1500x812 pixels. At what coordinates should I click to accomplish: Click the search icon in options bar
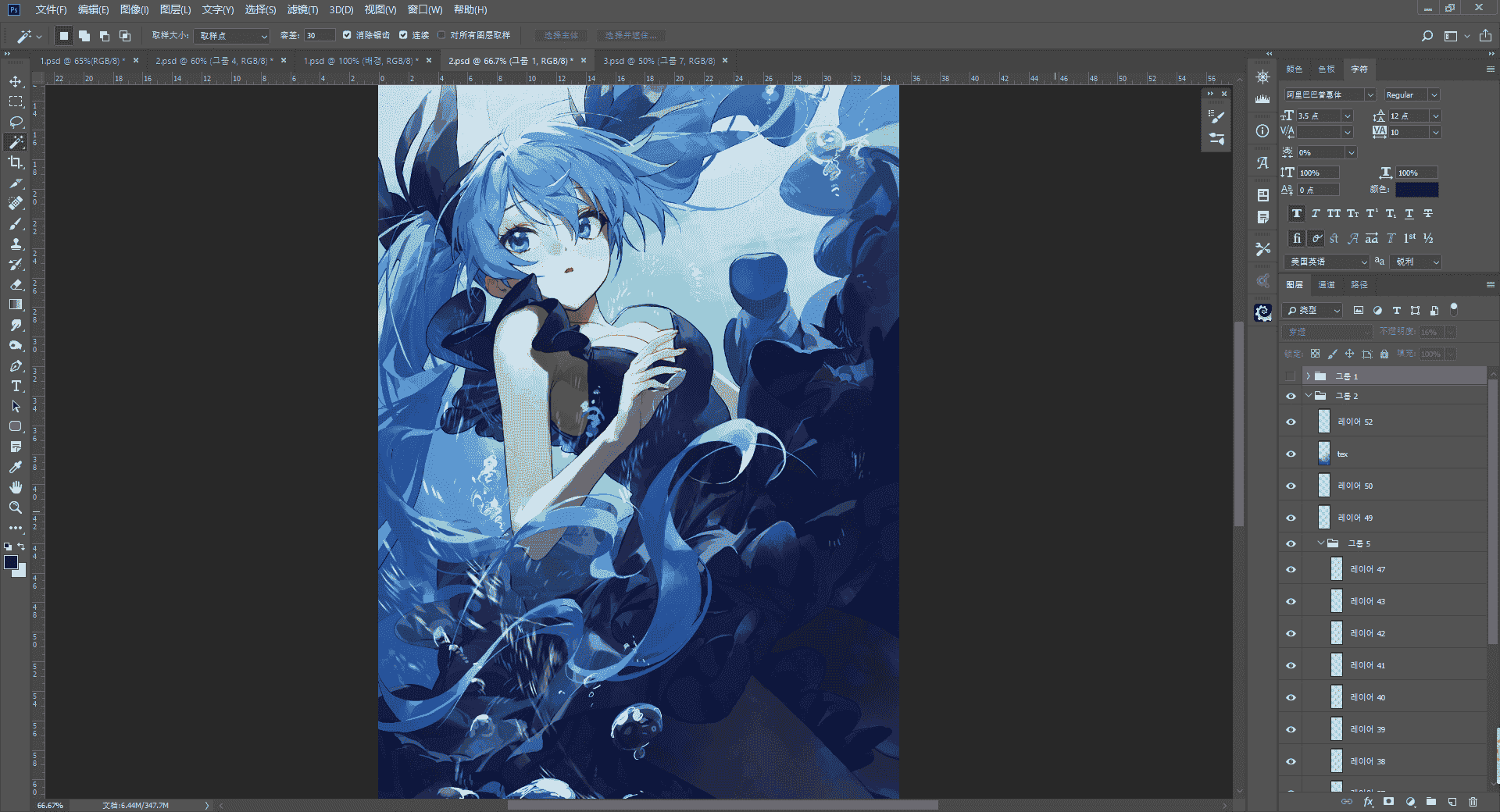click(x=1427, y=36)
